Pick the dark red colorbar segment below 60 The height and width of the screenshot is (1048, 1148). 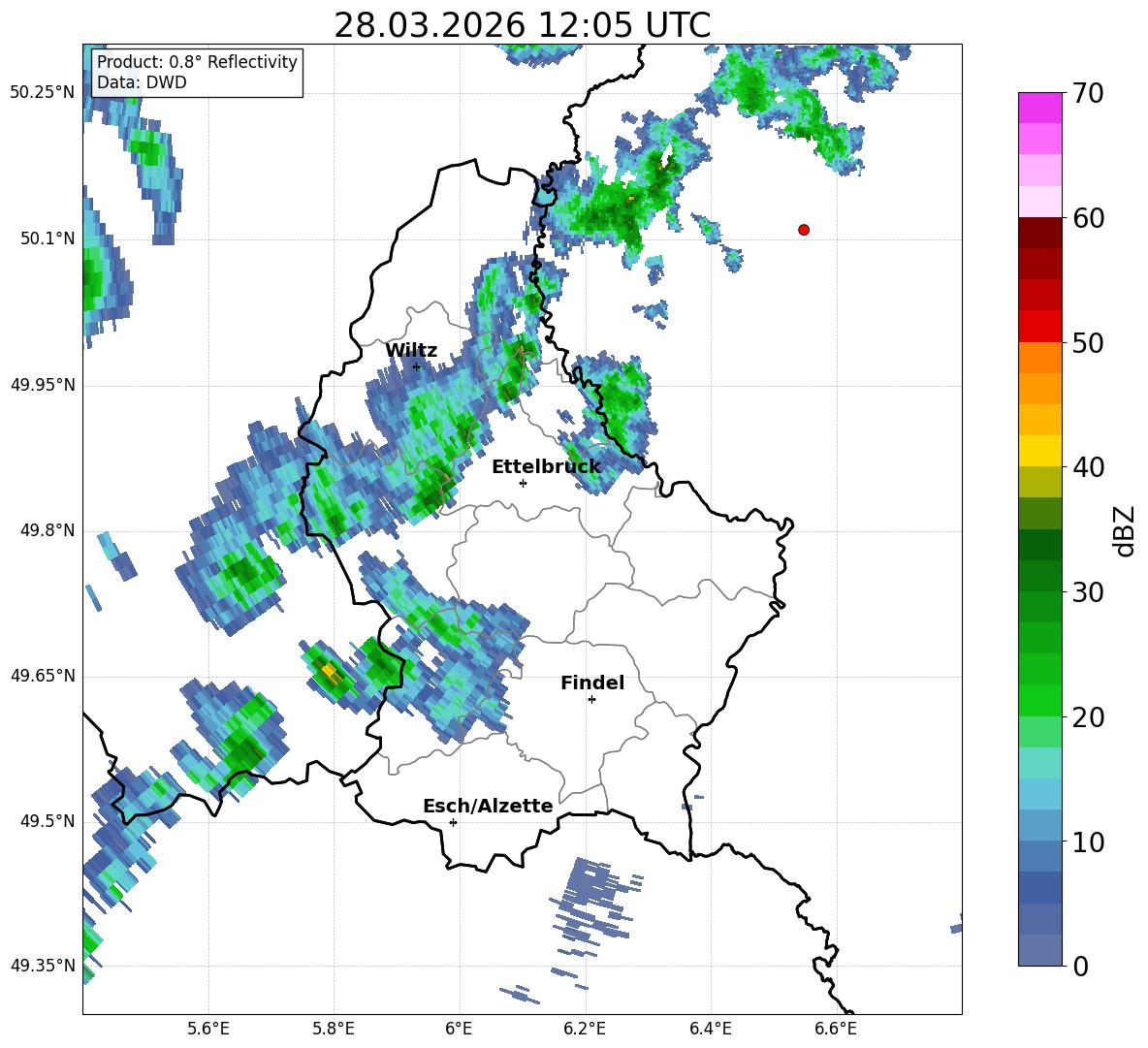tap(1039, 233)
